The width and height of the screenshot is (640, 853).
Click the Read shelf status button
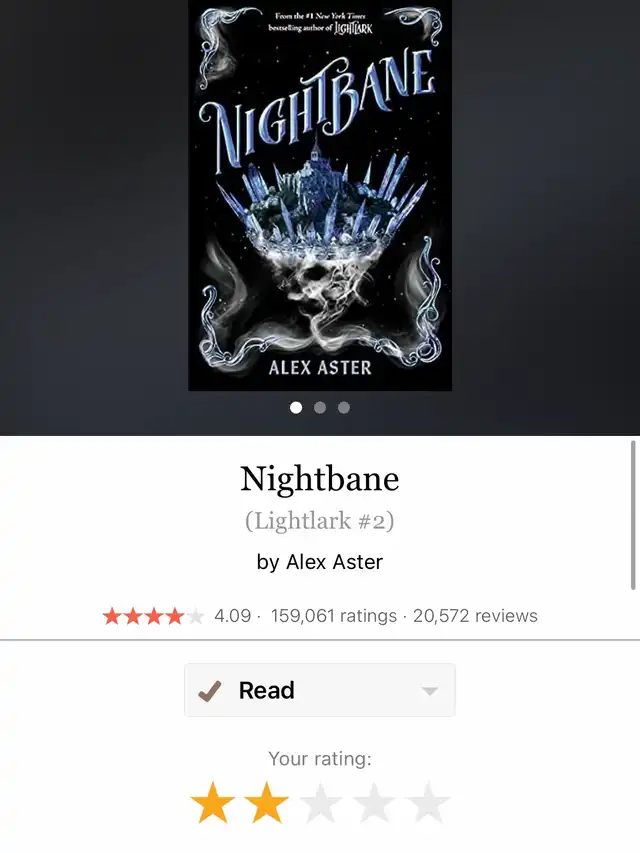point(320,690)
